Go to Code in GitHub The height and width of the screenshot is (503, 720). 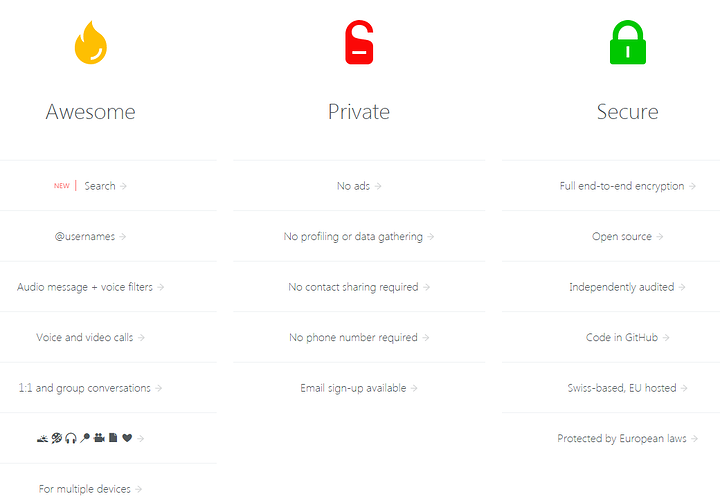coord(622,338)
